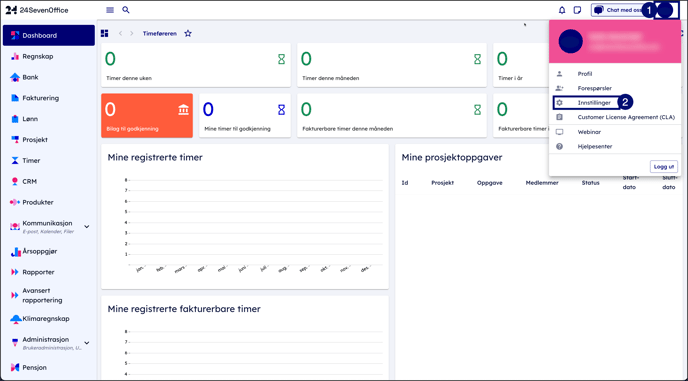The height and width of the screenshot is (381, 688).
Task: Click the Prosjekt sidebar icon
Action: (15, 140)
